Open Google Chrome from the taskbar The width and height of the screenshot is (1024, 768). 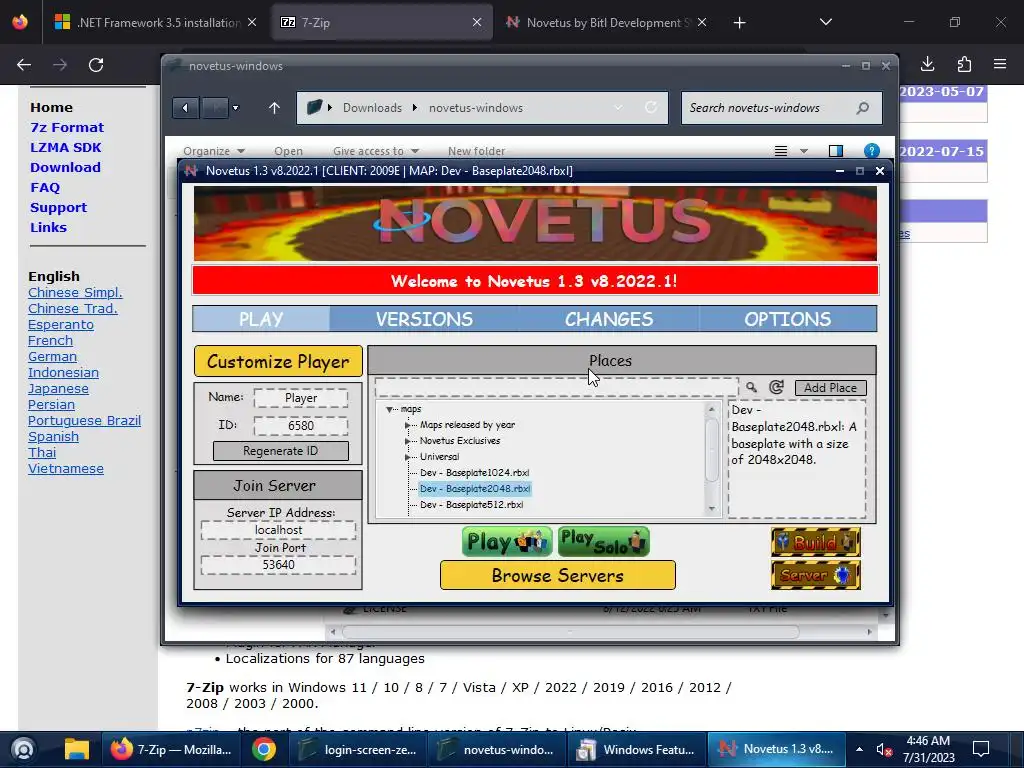click(x=264, y=749)
